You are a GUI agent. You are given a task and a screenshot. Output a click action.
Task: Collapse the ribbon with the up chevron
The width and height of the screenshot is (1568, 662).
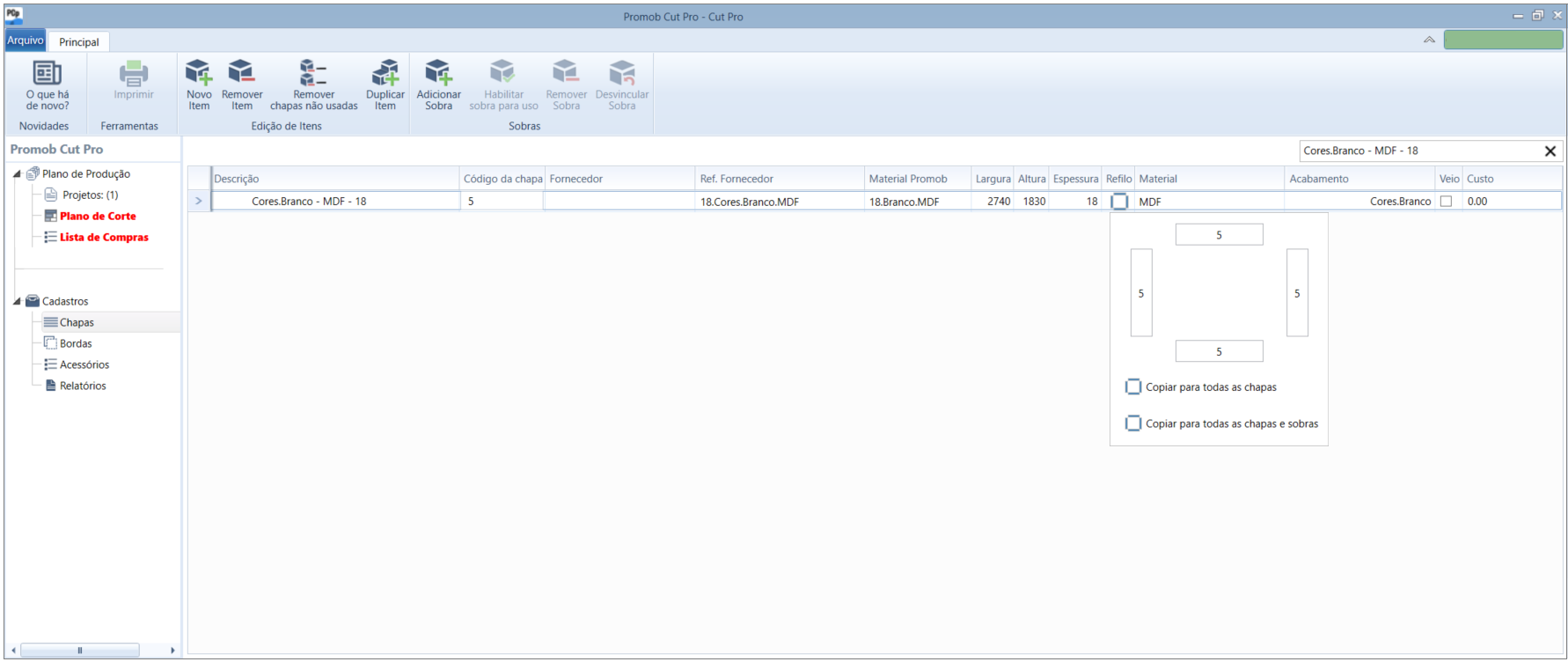click(x=1429, y=40)
